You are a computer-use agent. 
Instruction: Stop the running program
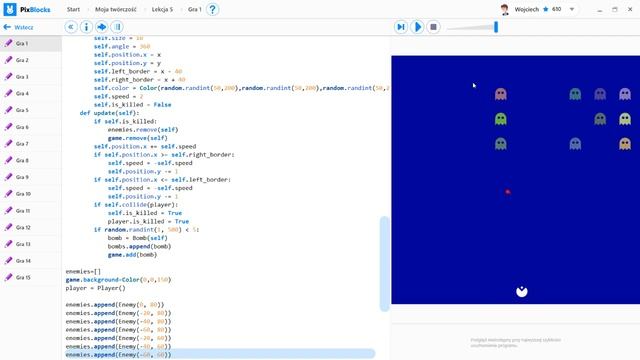click(x=433, y=27)
